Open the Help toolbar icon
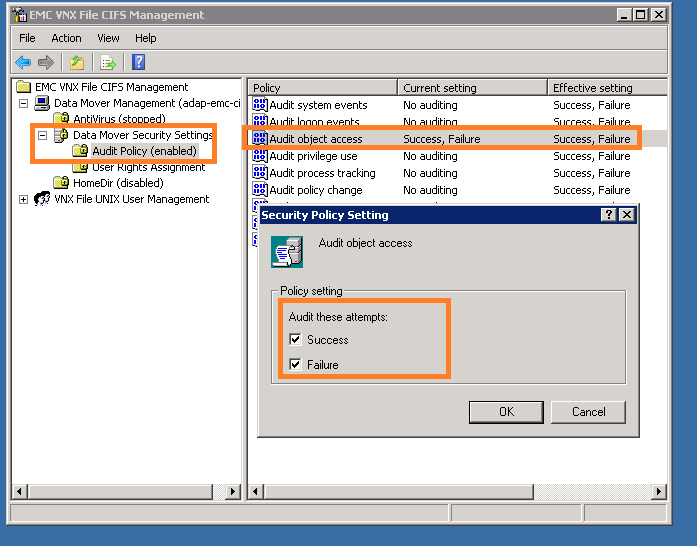This screenshot has width=697, height=546. click(x=139, y=62)
